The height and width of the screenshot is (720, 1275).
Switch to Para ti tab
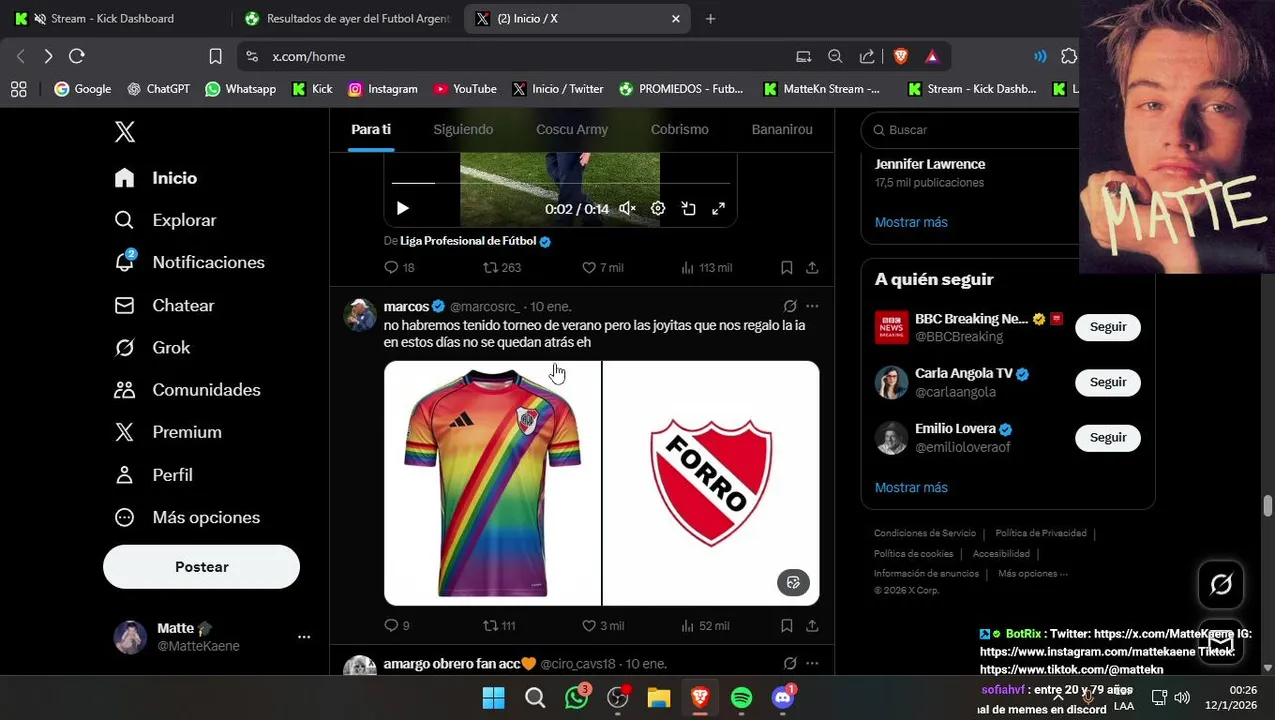(371, 129)
